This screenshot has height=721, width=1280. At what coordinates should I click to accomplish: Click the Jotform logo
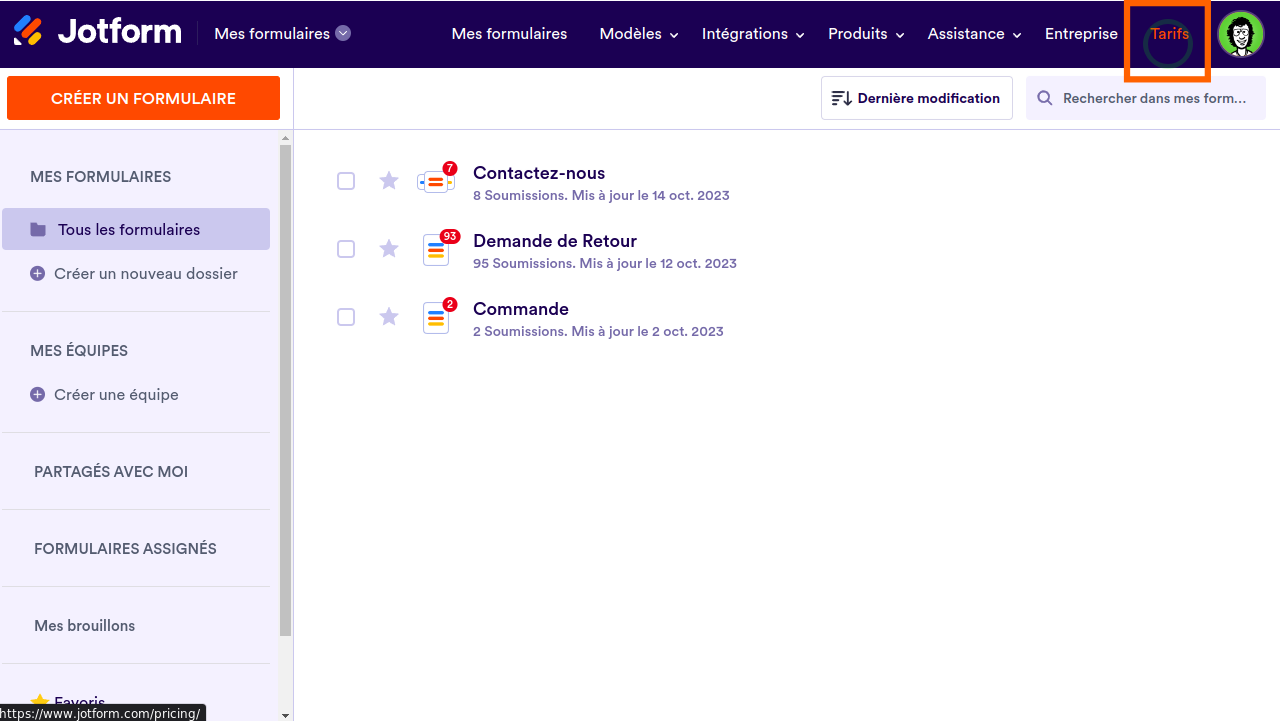[x=97, y=30]
